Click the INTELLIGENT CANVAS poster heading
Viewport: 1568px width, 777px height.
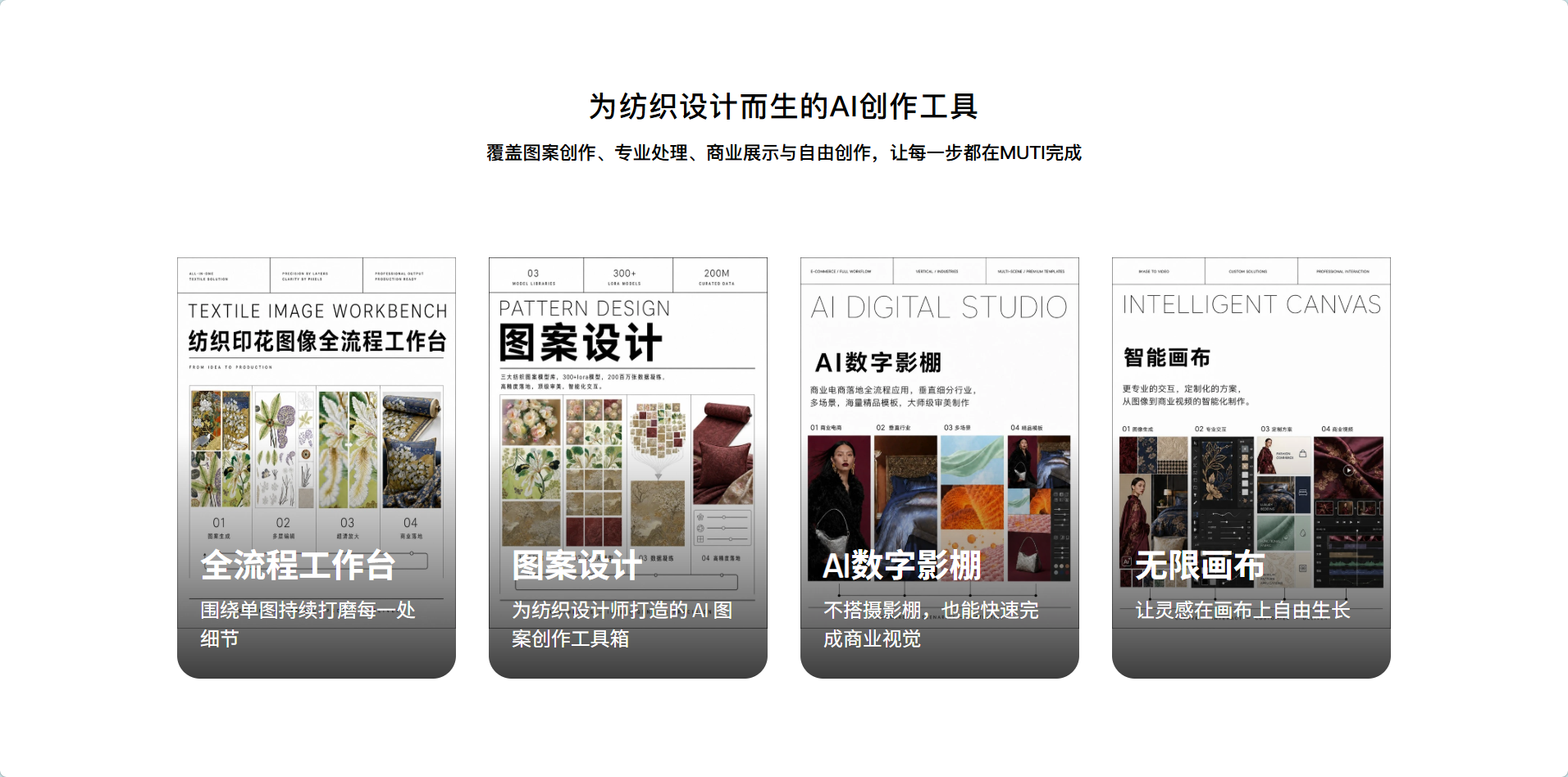[1251, 305]
